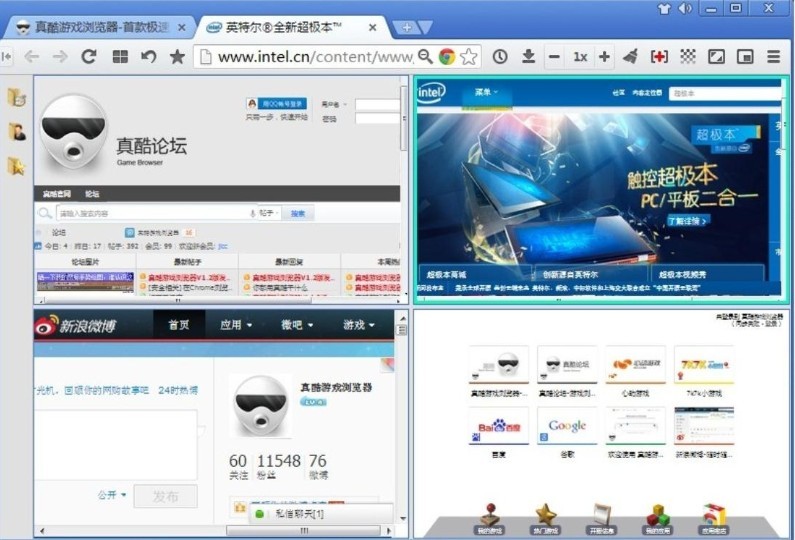Screen dimensions: 795x540
Task: Toggle bookmark star inside the address bar
Action: click(x=468, y=57)
